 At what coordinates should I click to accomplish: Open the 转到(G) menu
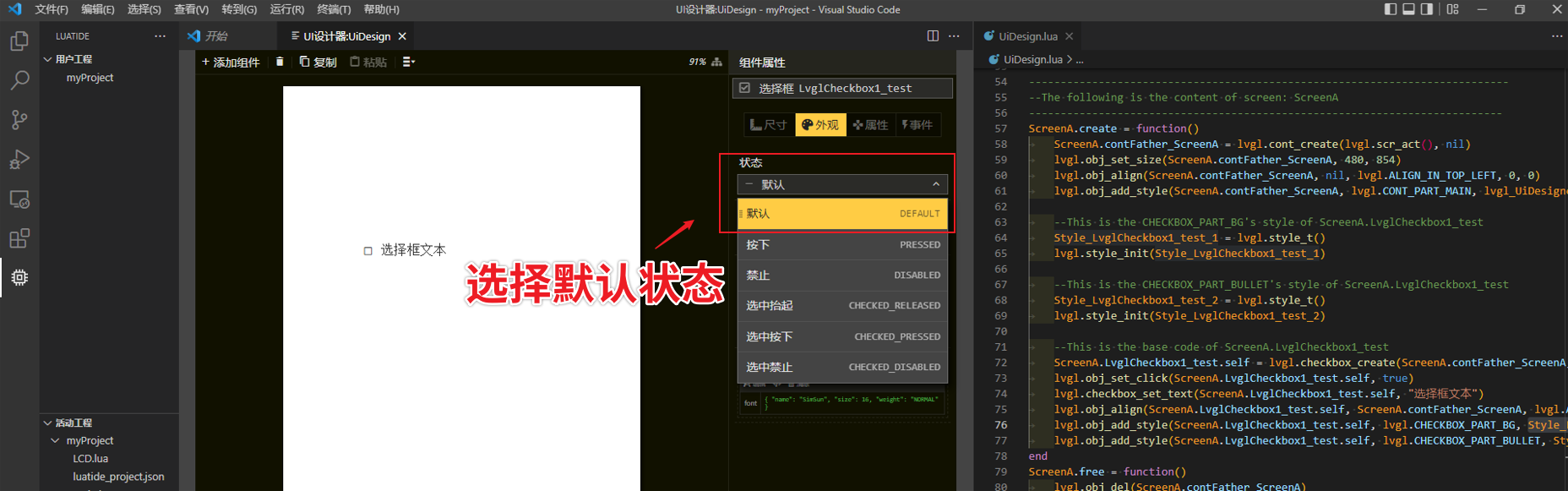tap(239, 9)
